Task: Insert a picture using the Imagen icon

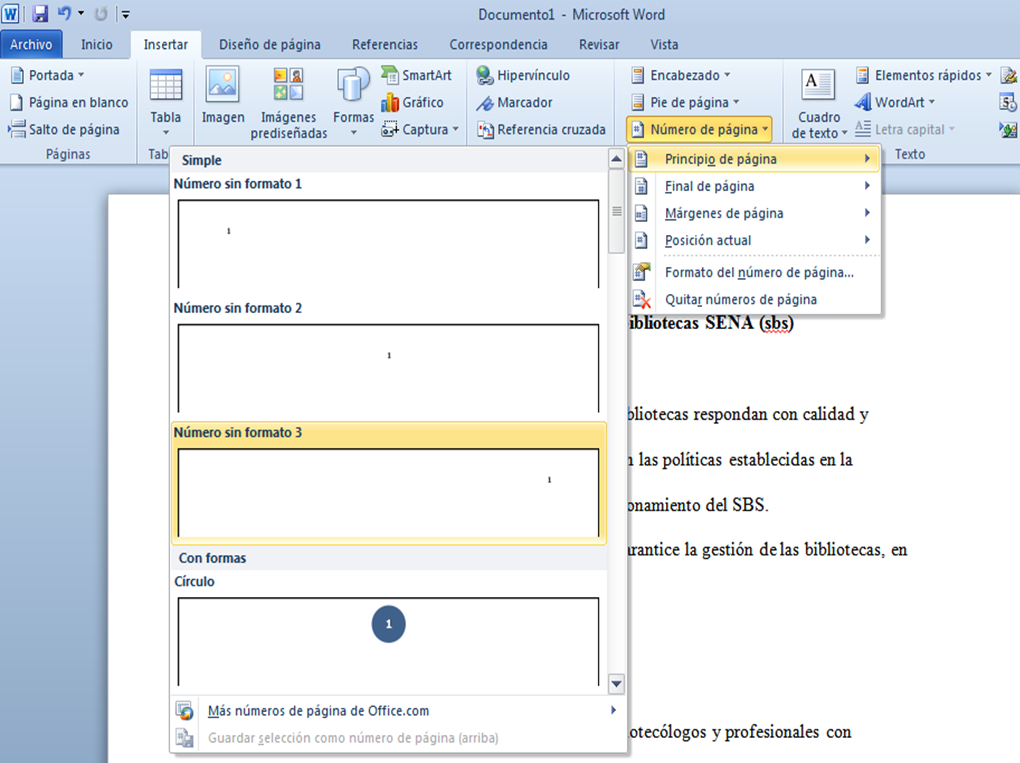Action: click(x=223, y=95)
